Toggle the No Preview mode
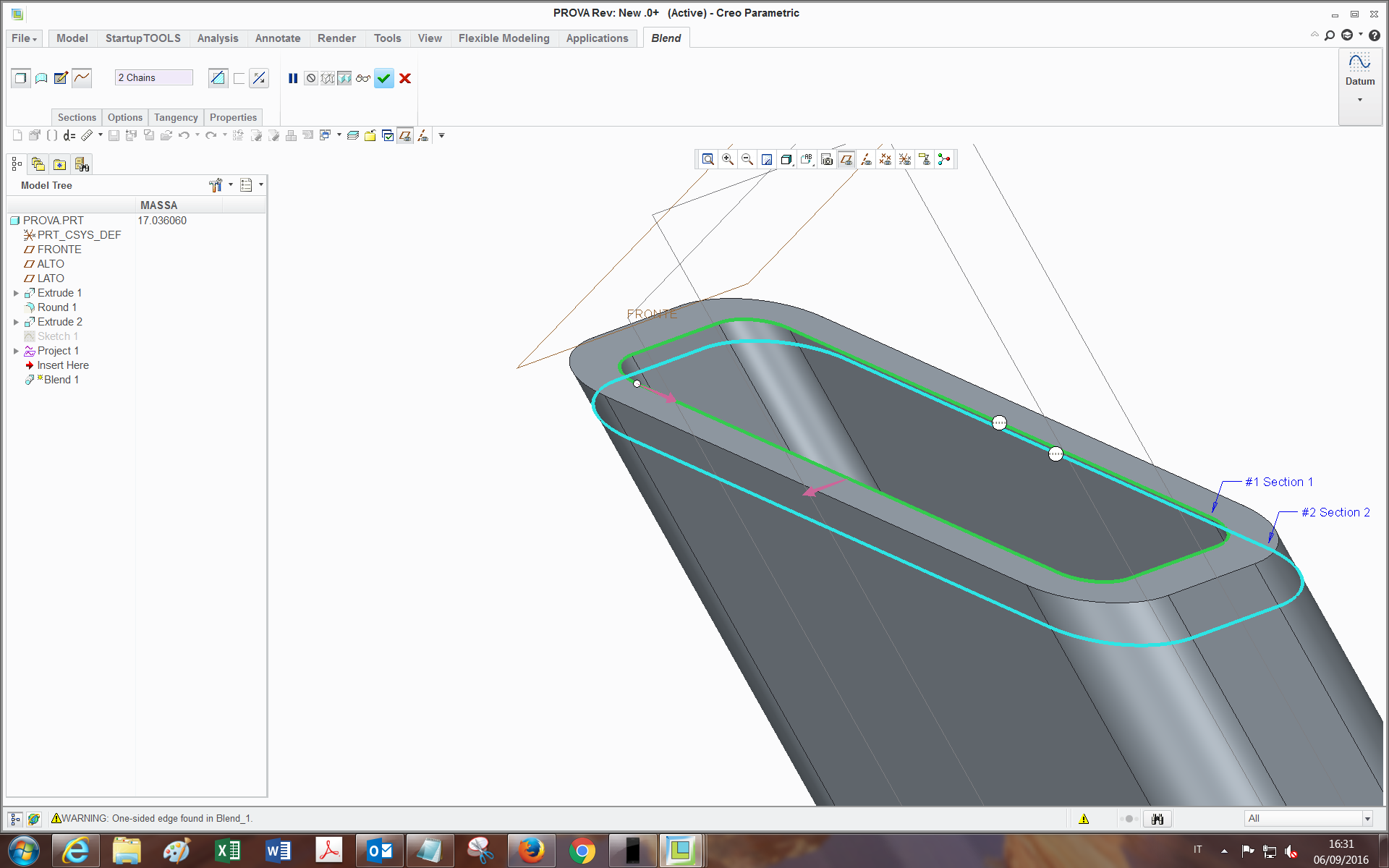This screenshot has width=1389, height=868. point(311,78)
